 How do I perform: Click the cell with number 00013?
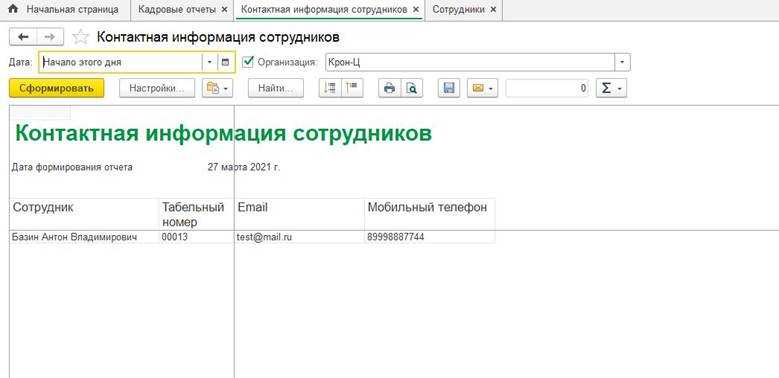196,237
